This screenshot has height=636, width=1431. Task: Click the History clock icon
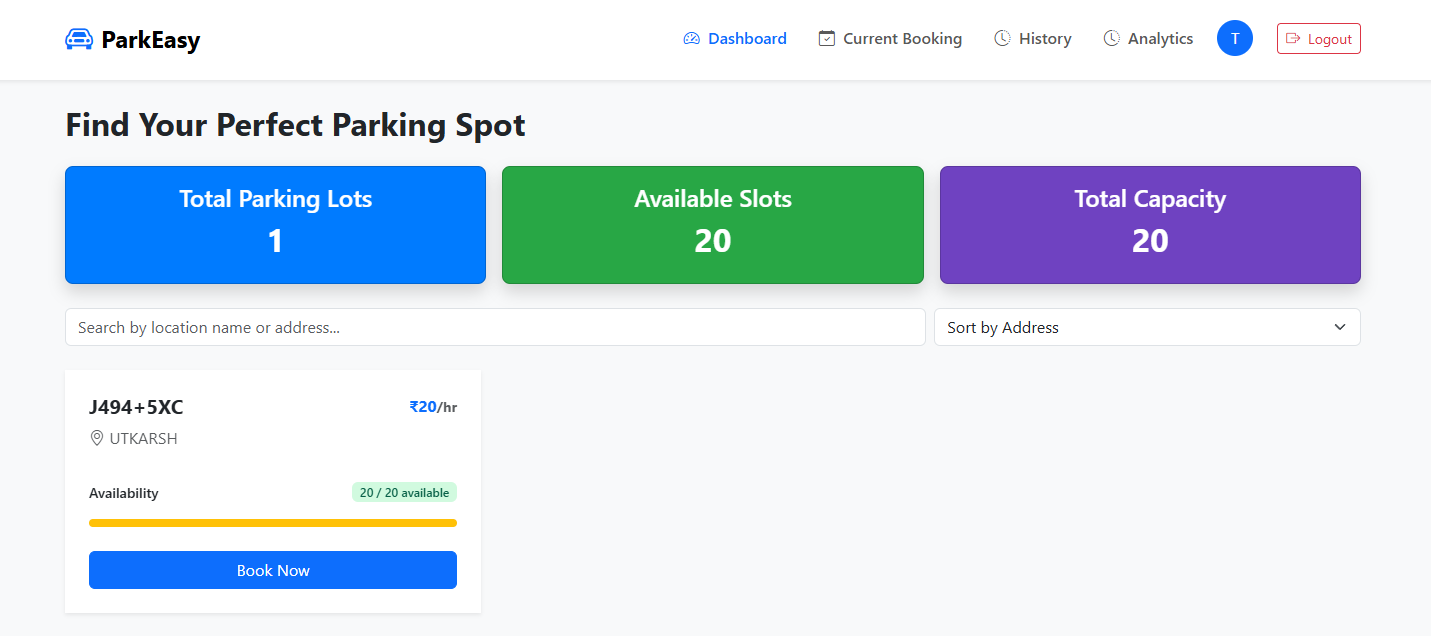[x=1002, y=39]
